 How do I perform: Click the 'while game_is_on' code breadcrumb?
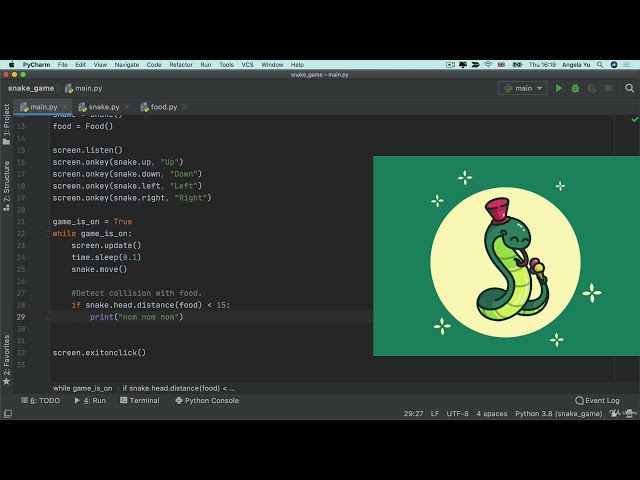tap(82, 388)
